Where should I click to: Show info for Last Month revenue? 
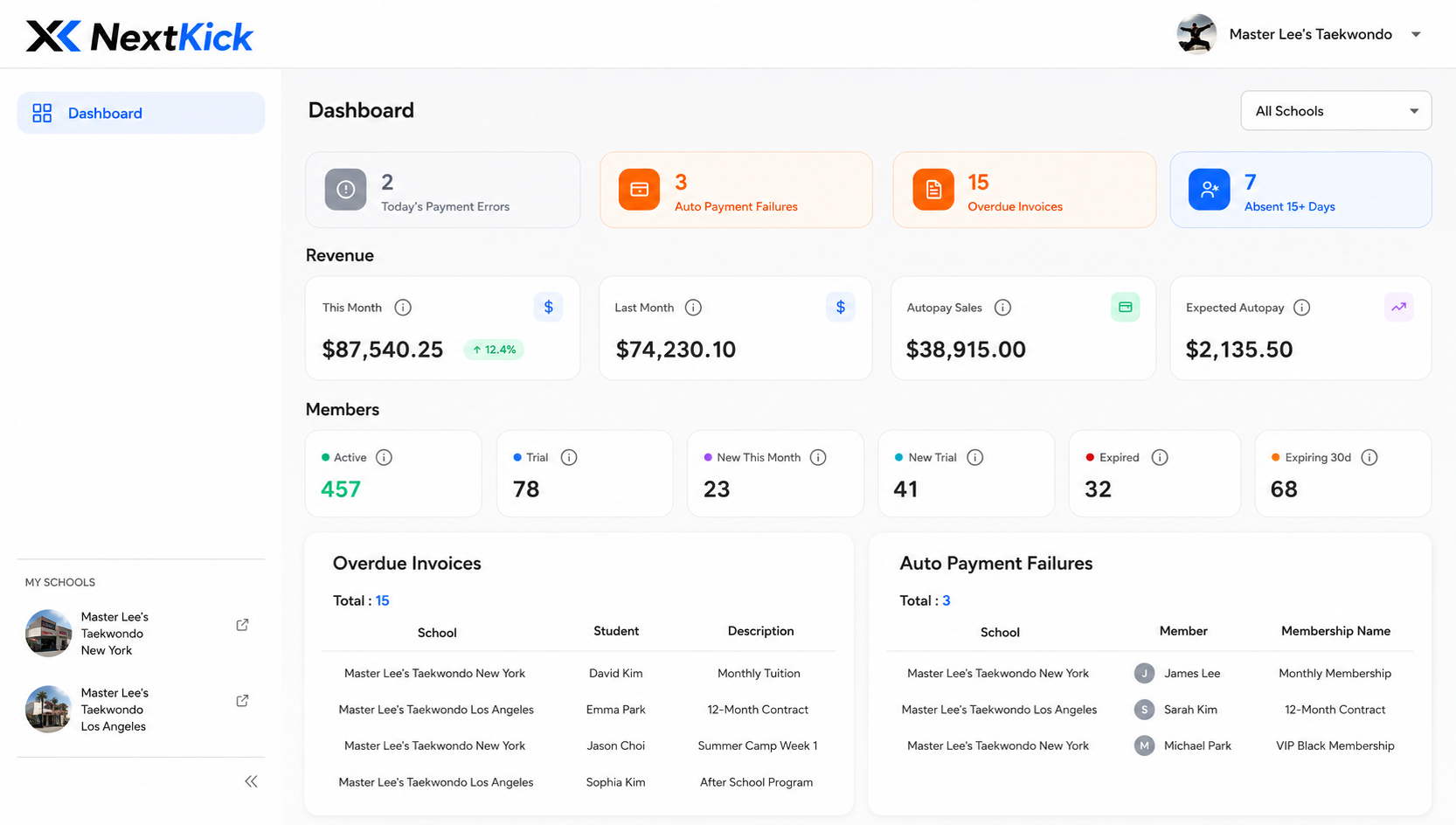point(693,308)
